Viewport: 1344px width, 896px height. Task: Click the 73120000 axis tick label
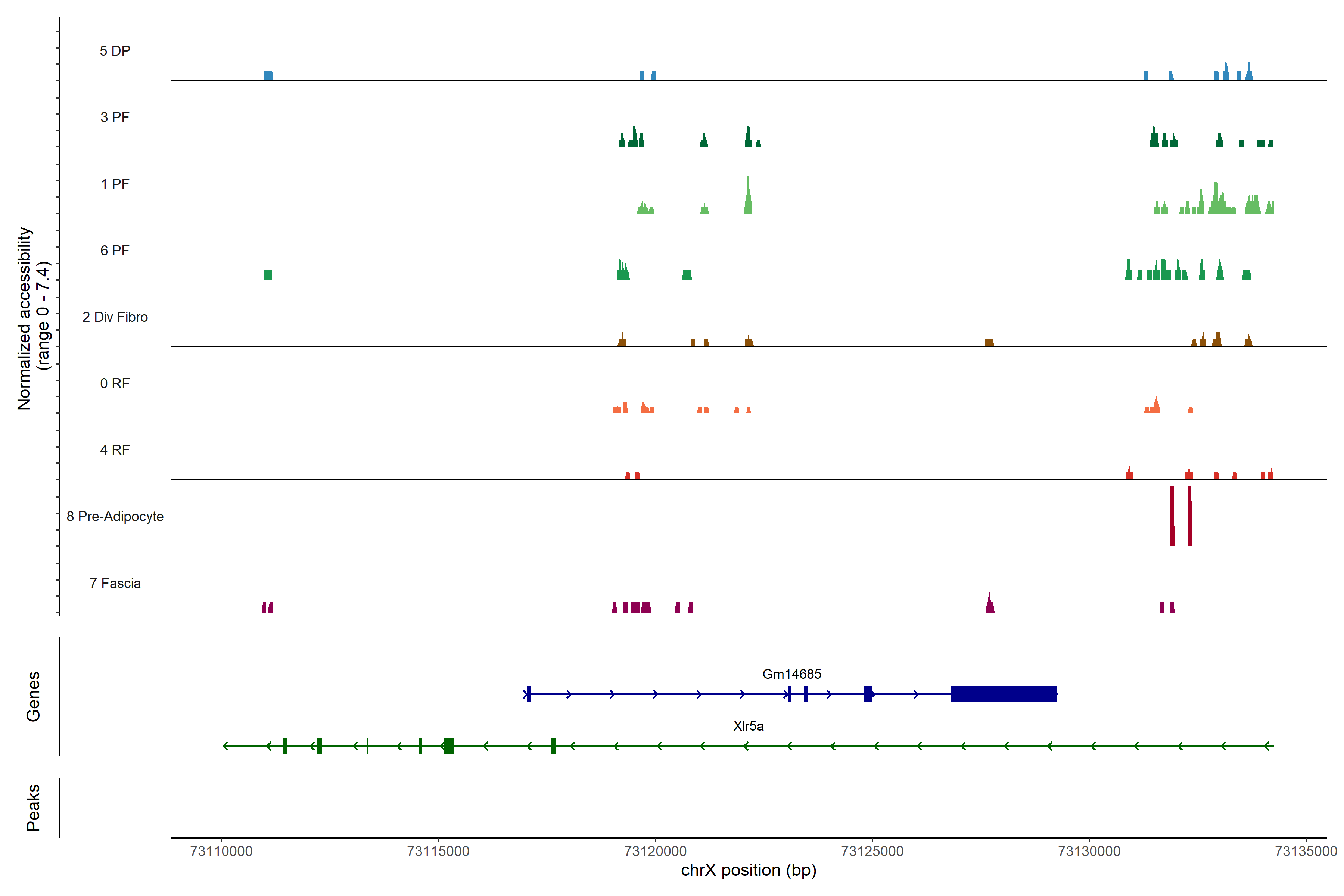point(655,851)
